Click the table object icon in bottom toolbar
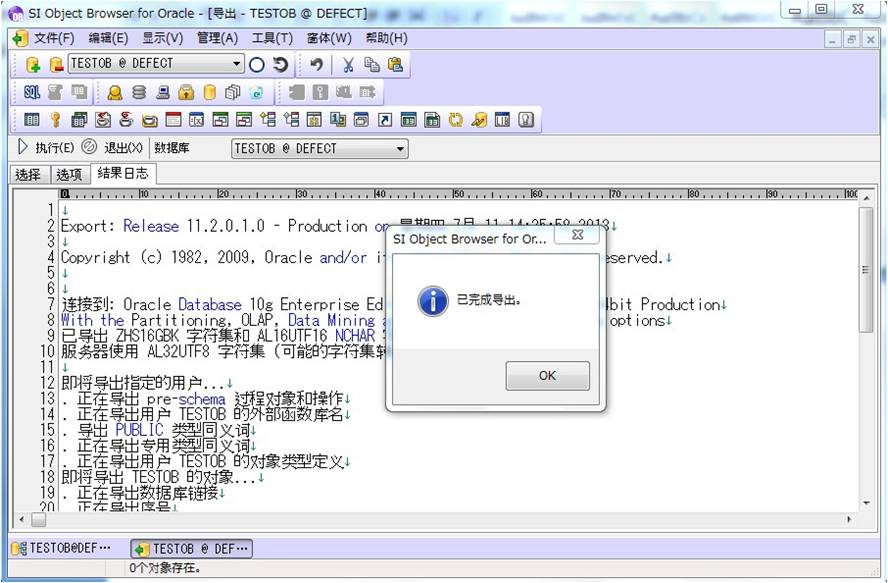The width and height of the screenshot is (888, 583). 32,120
